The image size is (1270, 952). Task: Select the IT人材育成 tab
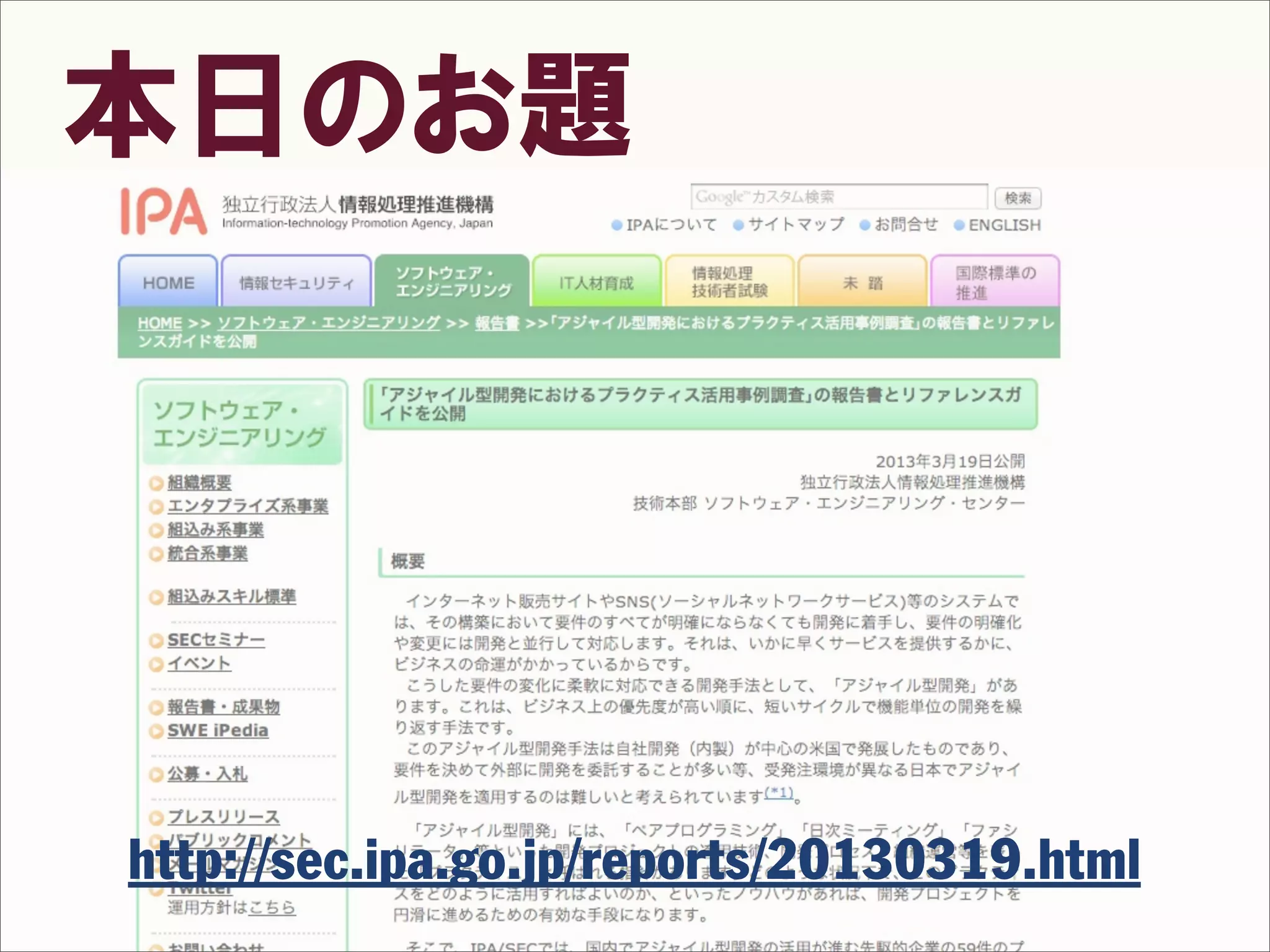tap(597, 281)
